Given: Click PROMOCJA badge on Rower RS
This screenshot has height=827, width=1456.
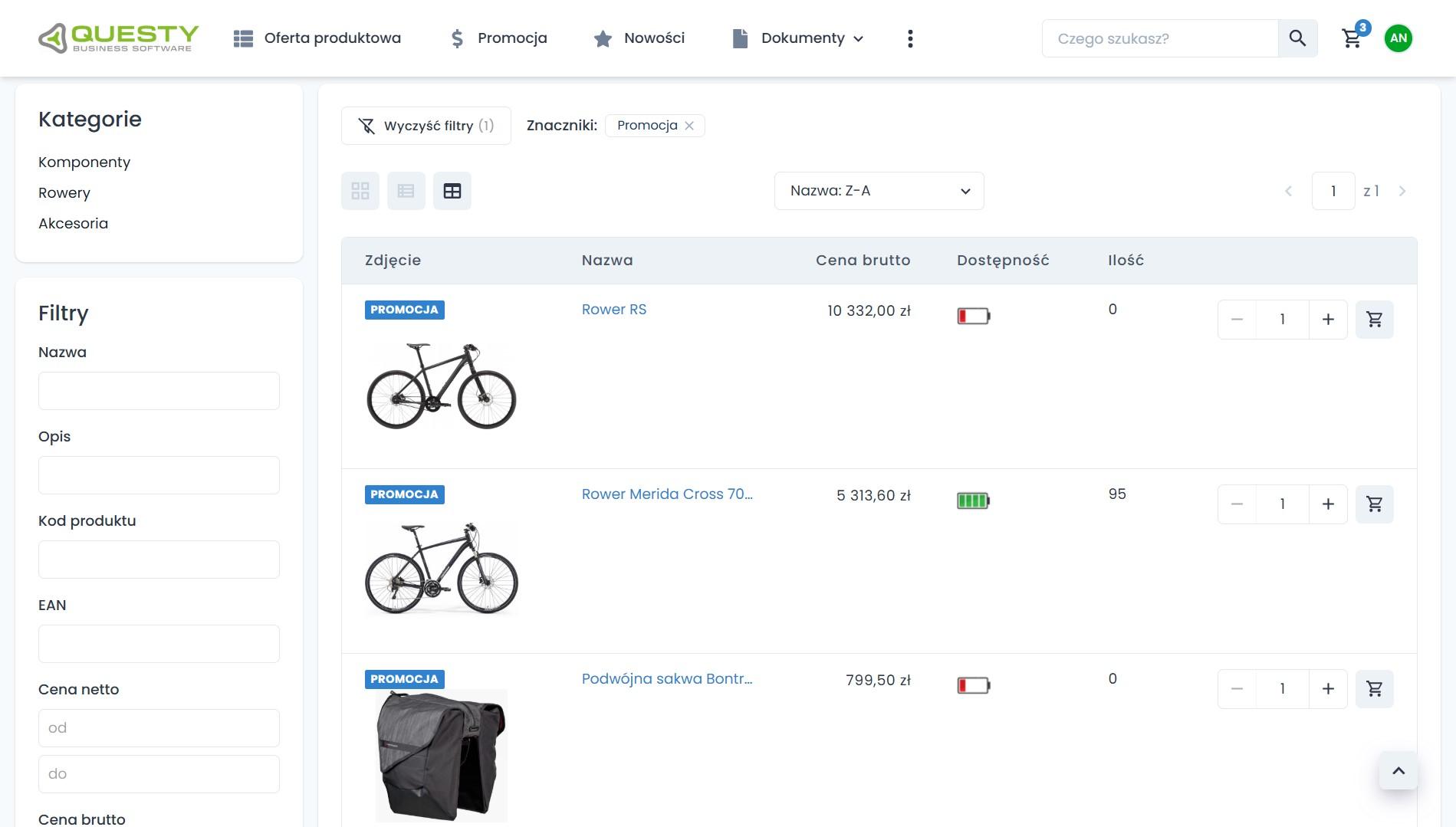Looking at the screenshot, I should pyautogui.click(x=405, y=310).
